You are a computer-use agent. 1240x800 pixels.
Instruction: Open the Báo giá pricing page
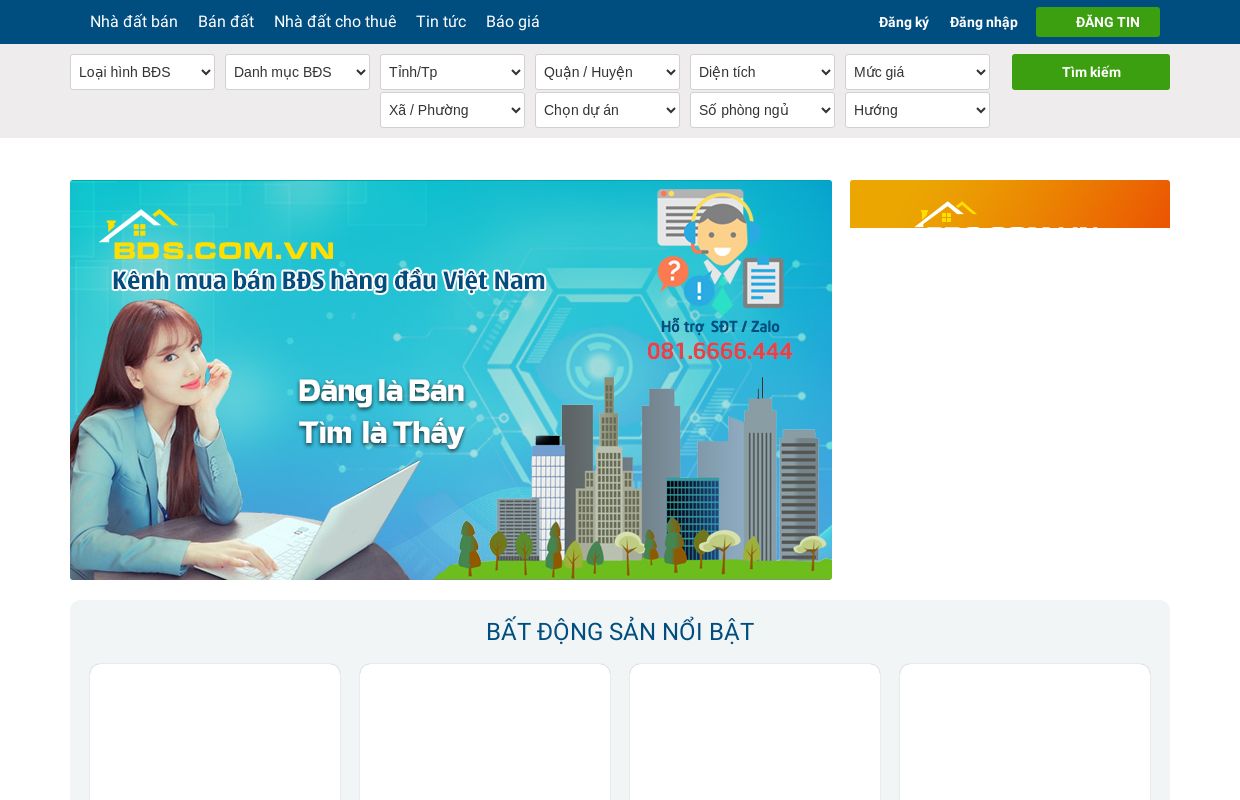point(512,21)
